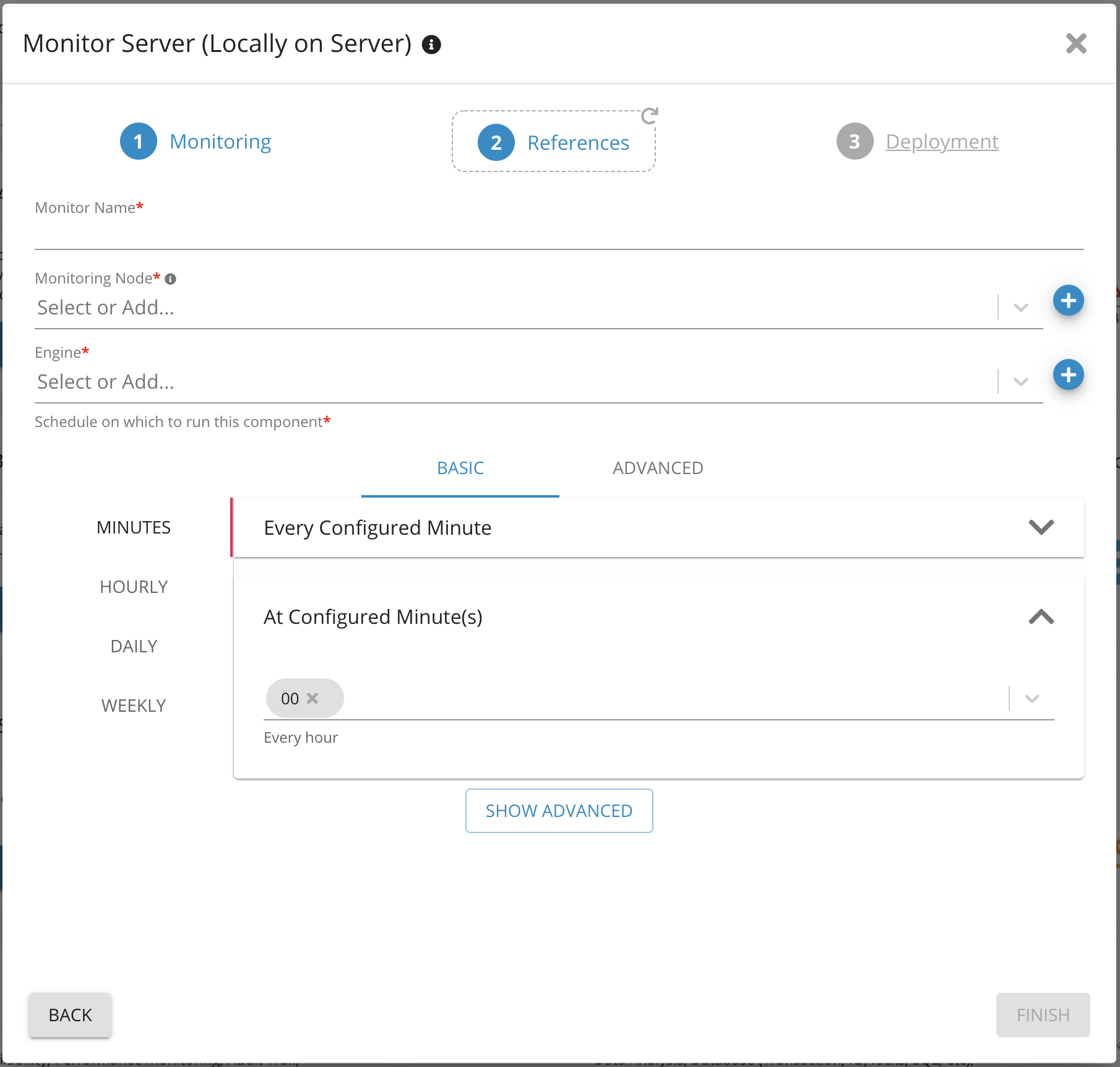Select the DAILY schedule option
Screen dimensions: 1120x1067
pos(134,646)
